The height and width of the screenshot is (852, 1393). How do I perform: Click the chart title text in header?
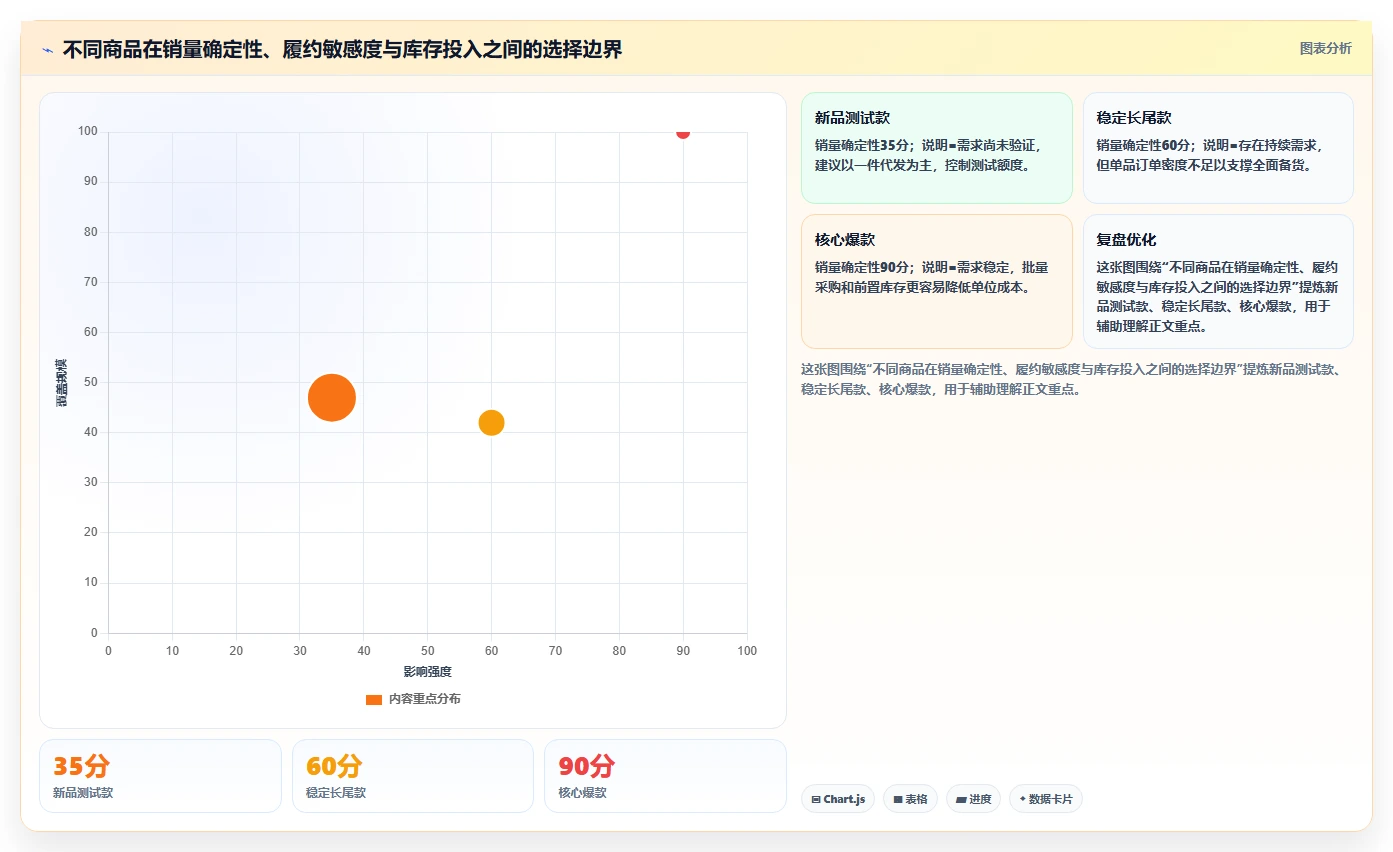342,49
